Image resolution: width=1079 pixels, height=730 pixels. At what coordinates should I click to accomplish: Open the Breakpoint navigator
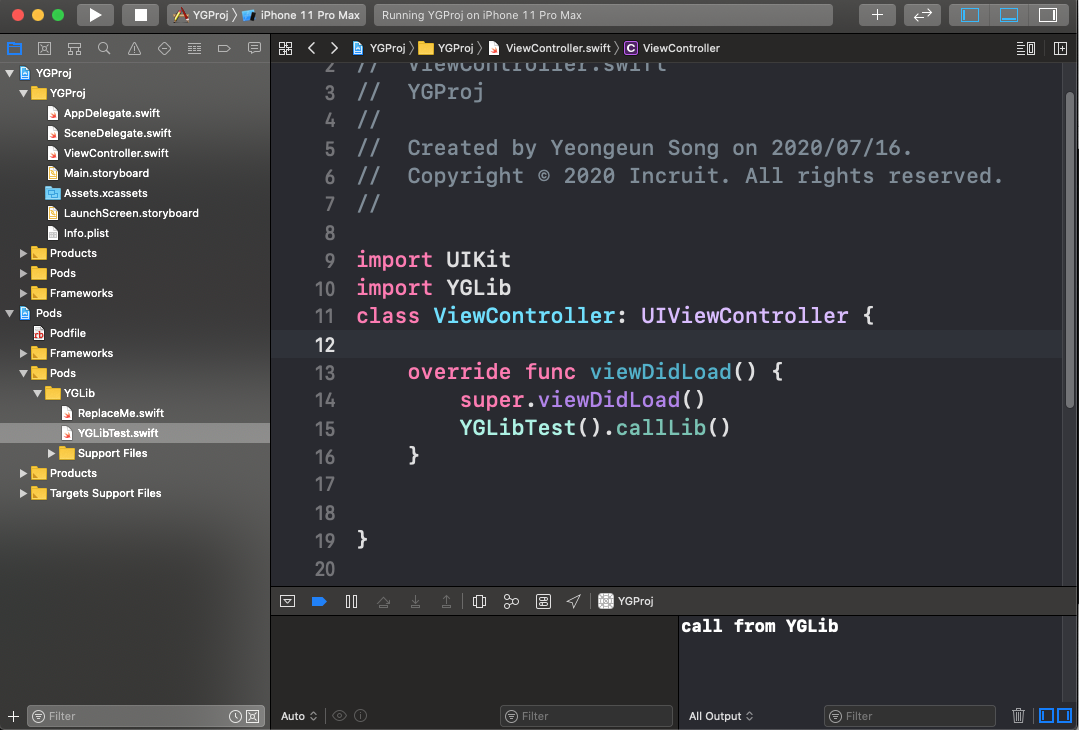pyautogui.click(x=224, y=48)
